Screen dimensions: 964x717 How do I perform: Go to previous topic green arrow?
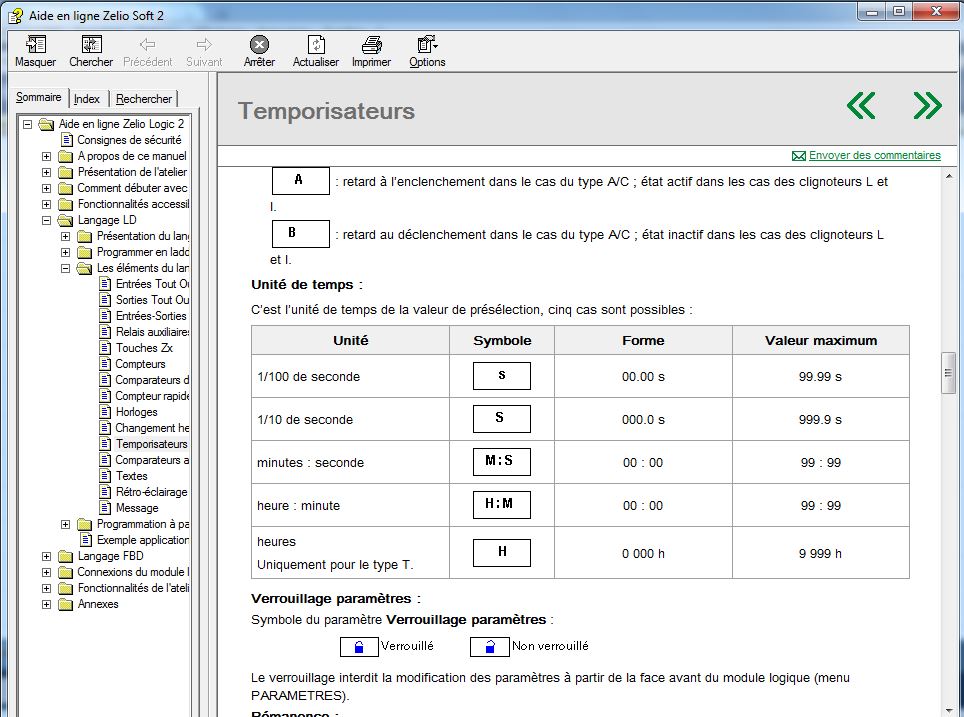(861, 105)
